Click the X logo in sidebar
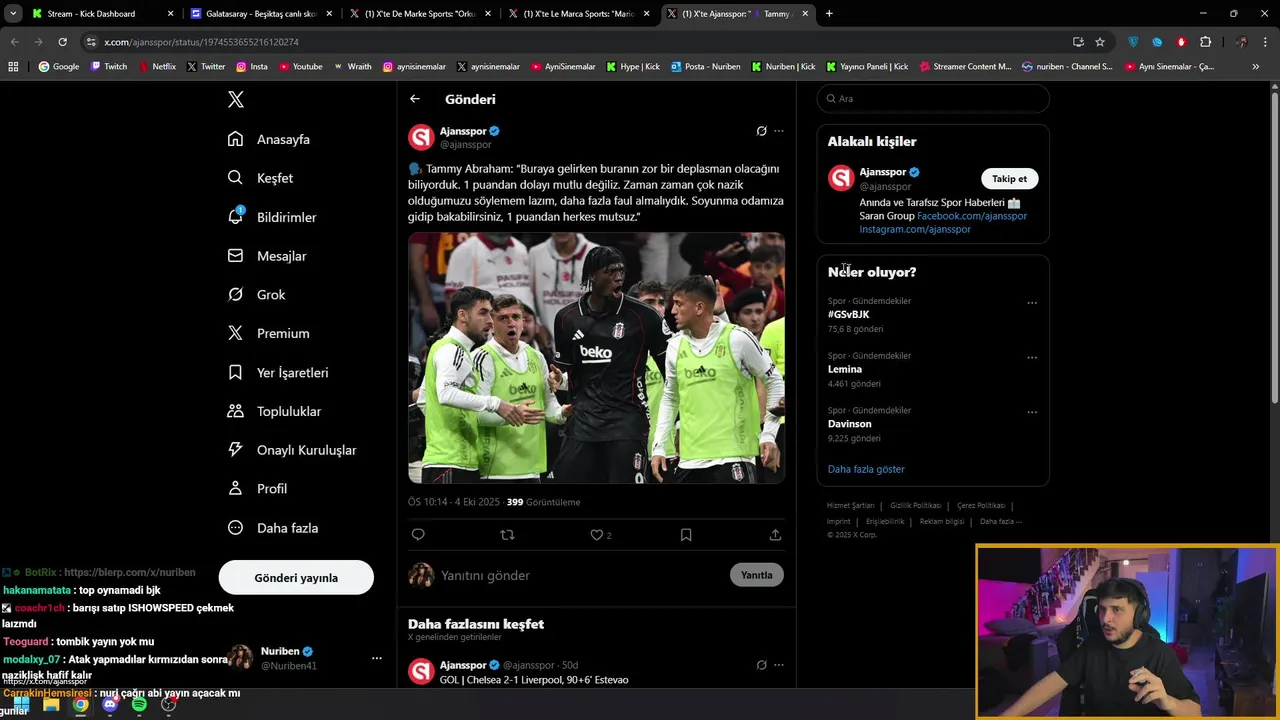 pyautogui.click(x=236, y=99)
